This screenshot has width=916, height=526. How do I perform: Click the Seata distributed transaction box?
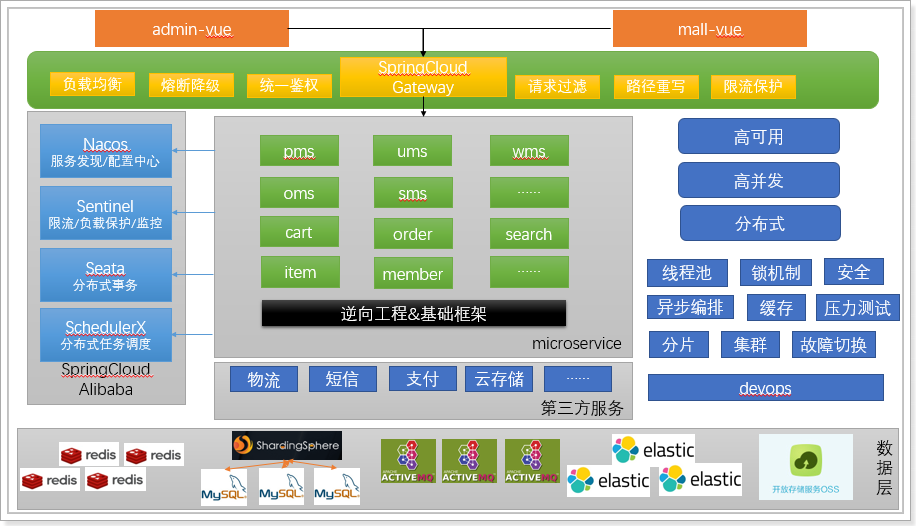[105, 276]
